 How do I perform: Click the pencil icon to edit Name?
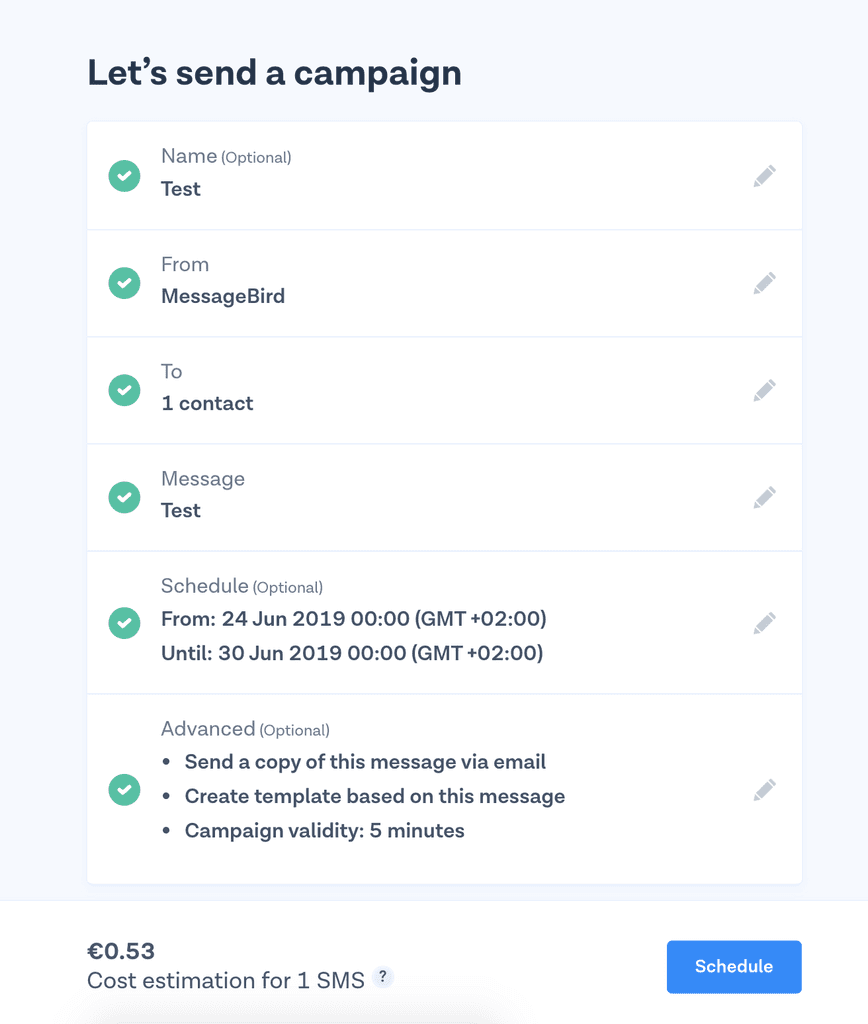[764, 175]
